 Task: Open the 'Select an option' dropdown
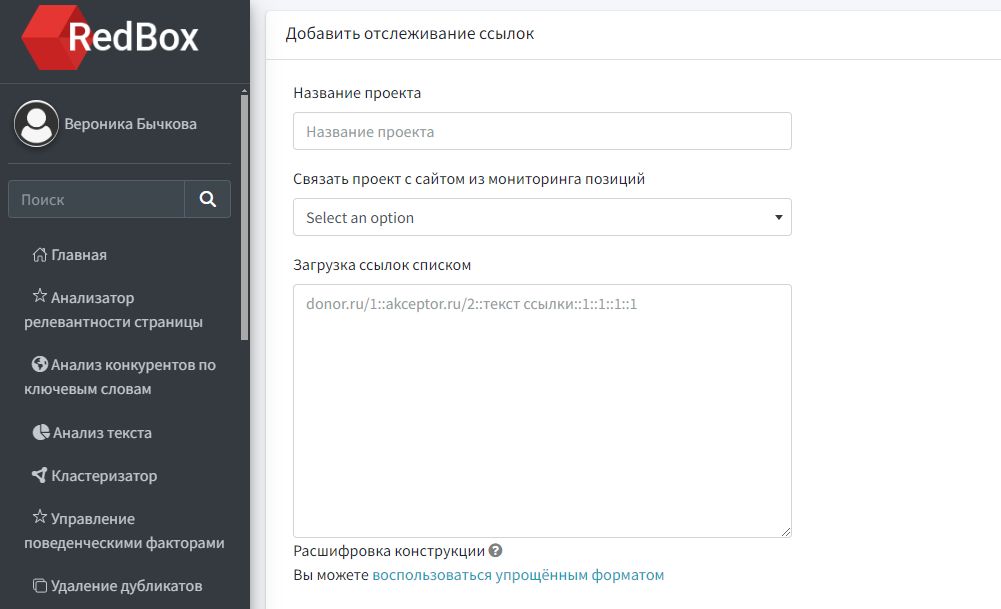tap(542, 217)
